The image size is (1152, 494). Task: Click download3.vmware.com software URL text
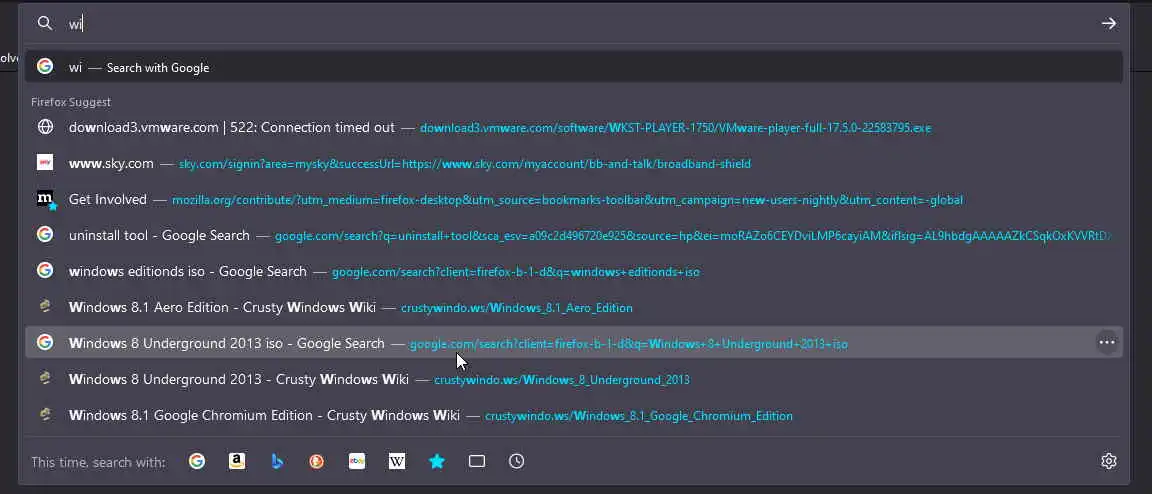675,128
